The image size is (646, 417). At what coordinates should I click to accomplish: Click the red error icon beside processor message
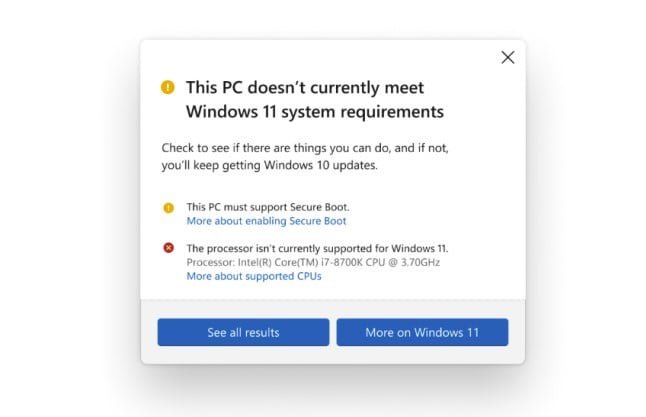coord(168,248)
